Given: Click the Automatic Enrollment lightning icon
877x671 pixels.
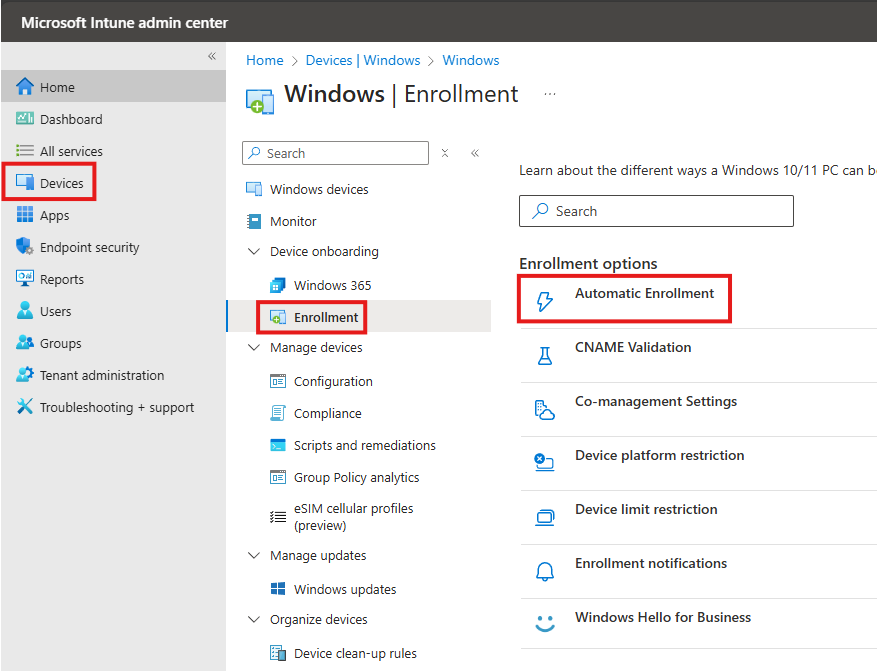Looking at the screenshot, I should 545,301.
